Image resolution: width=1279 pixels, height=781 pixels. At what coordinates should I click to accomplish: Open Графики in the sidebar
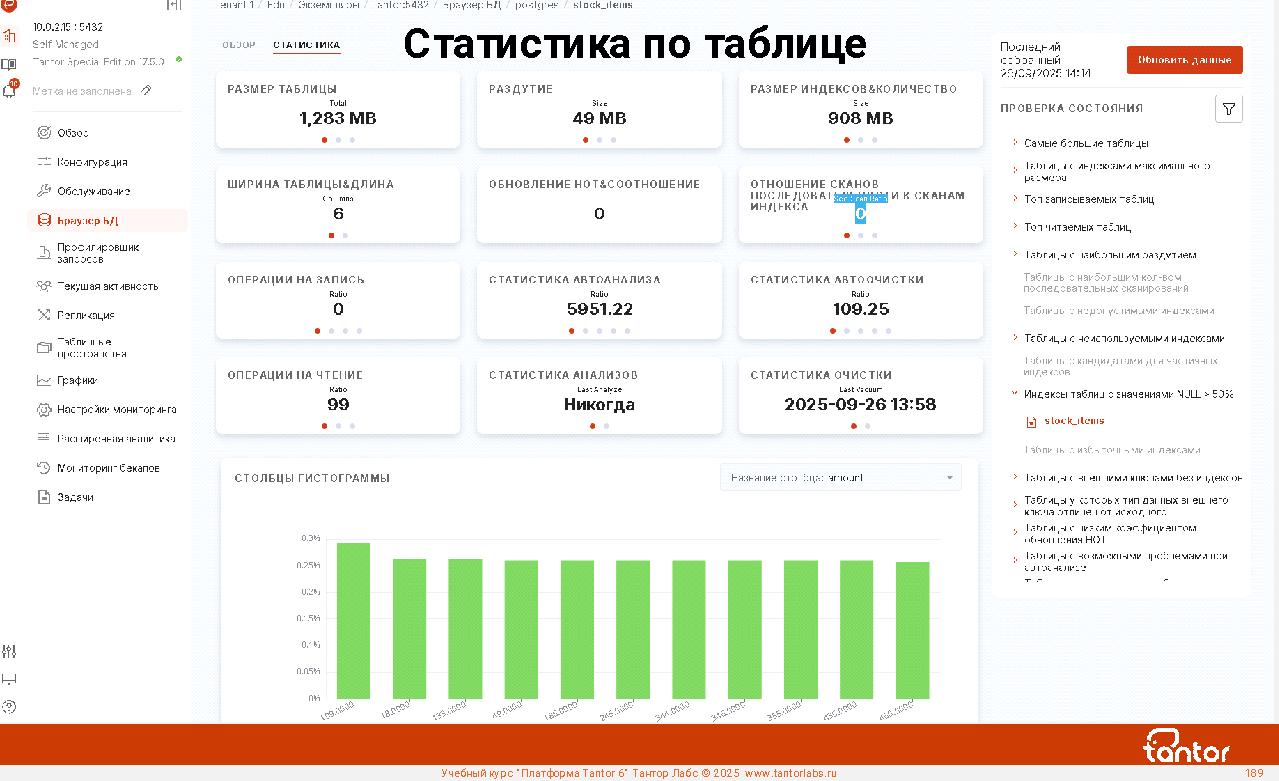pos(77,380)
